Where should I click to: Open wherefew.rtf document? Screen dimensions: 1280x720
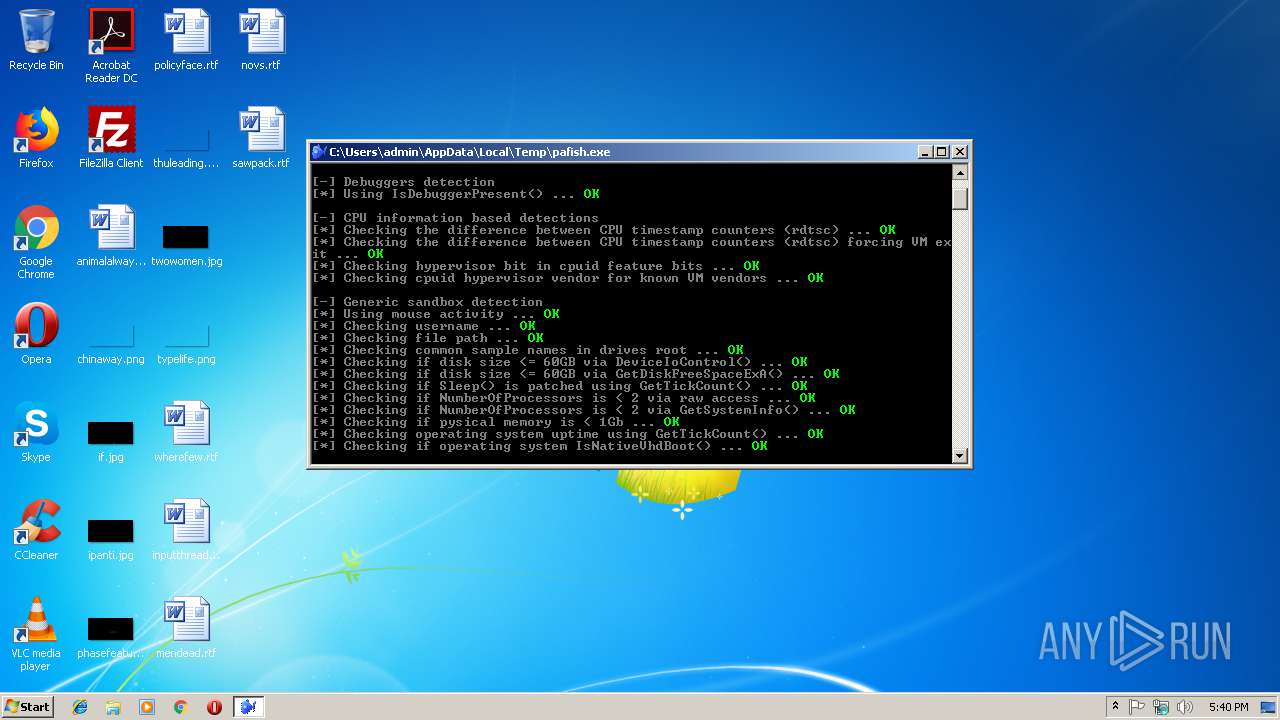tap(186, 432)
